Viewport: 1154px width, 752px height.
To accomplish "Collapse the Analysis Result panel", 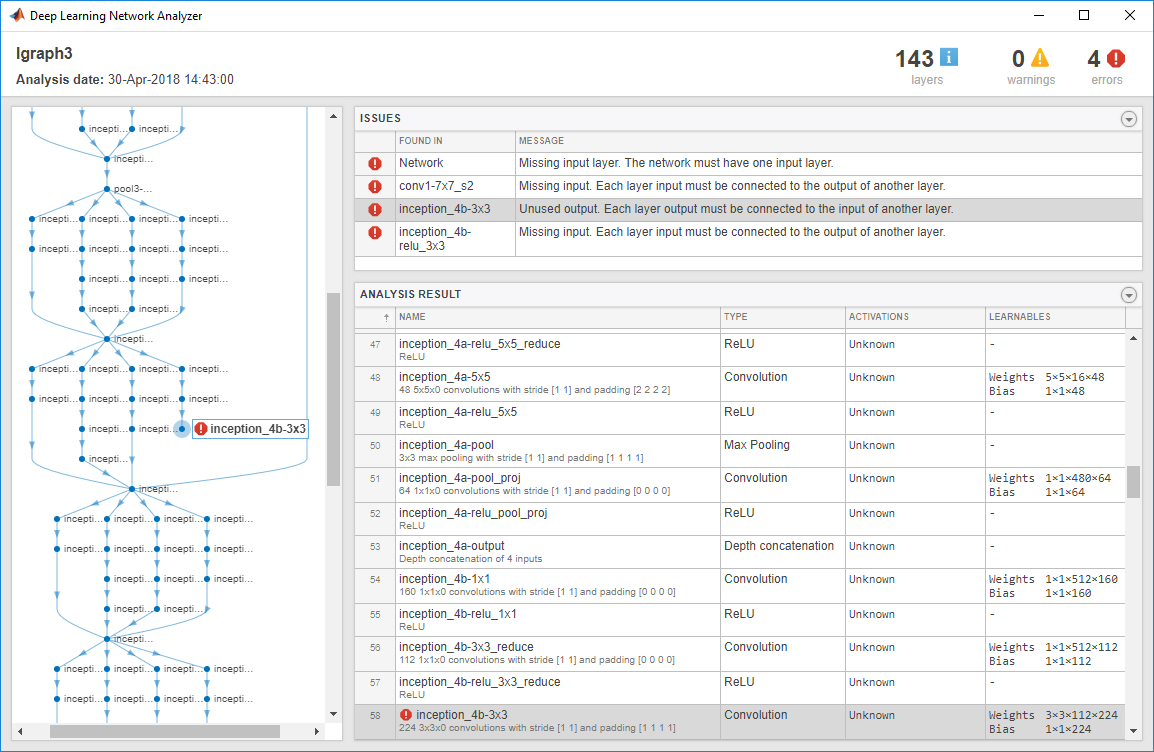I will [x=1129, y=295].
